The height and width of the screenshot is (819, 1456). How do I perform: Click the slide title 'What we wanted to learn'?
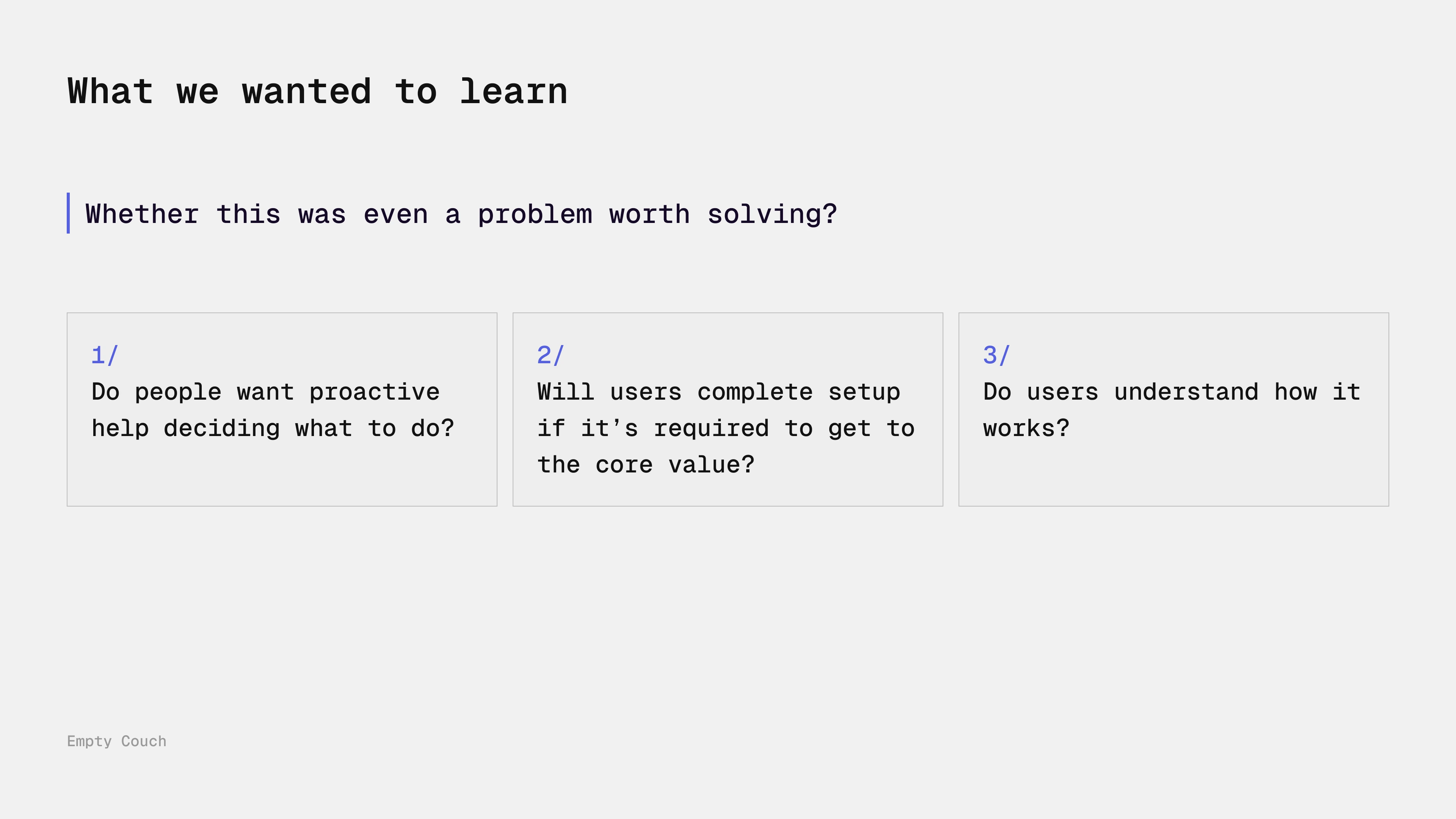(x=317, y=91)
